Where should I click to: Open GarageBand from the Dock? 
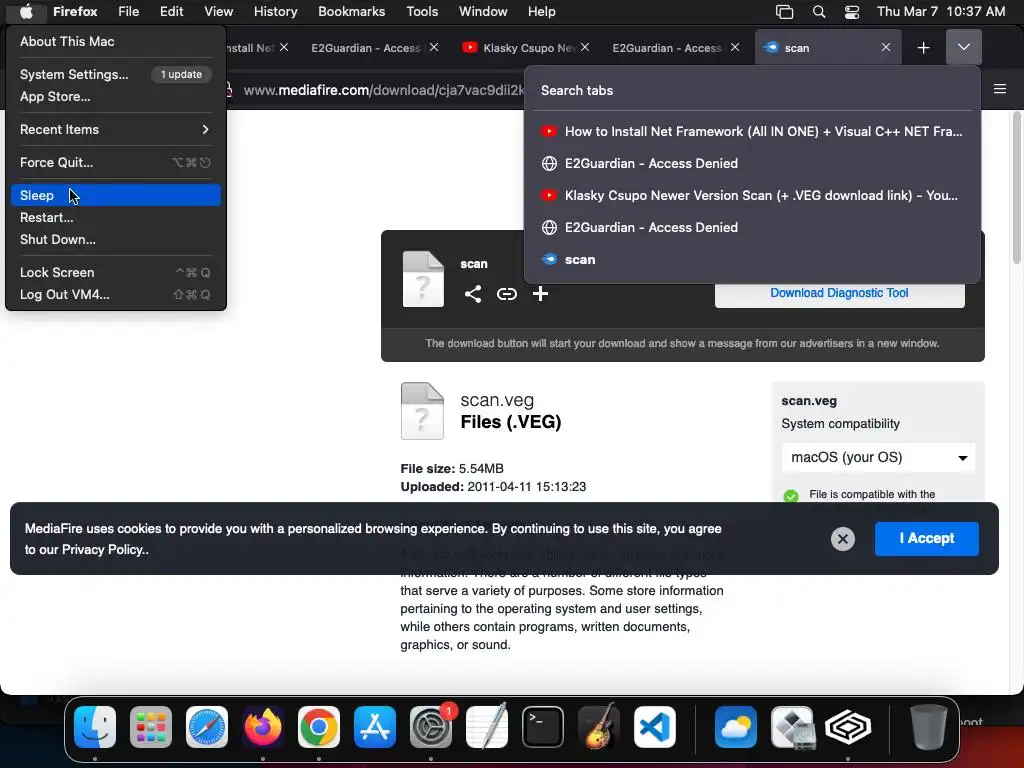tap(598, 726)
